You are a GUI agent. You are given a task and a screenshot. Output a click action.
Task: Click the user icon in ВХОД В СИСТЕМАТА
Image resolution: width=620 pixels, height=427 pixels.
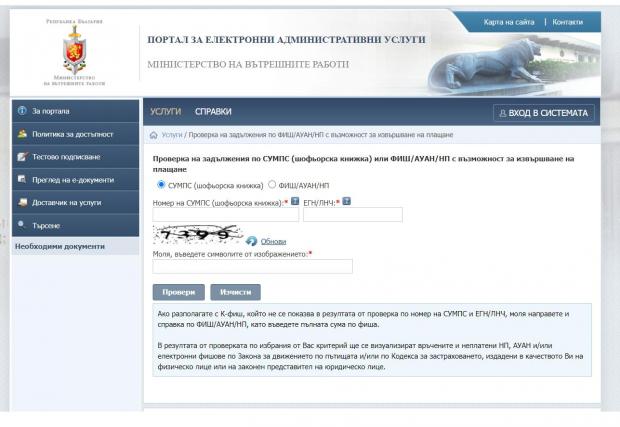[502, 113]
